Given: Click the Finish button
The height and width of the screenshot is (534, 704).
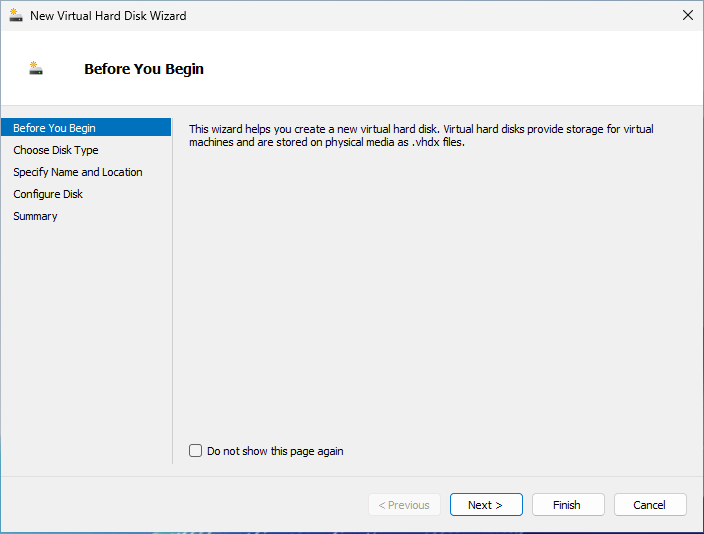Looking at the screenshot, I should 567,505.
